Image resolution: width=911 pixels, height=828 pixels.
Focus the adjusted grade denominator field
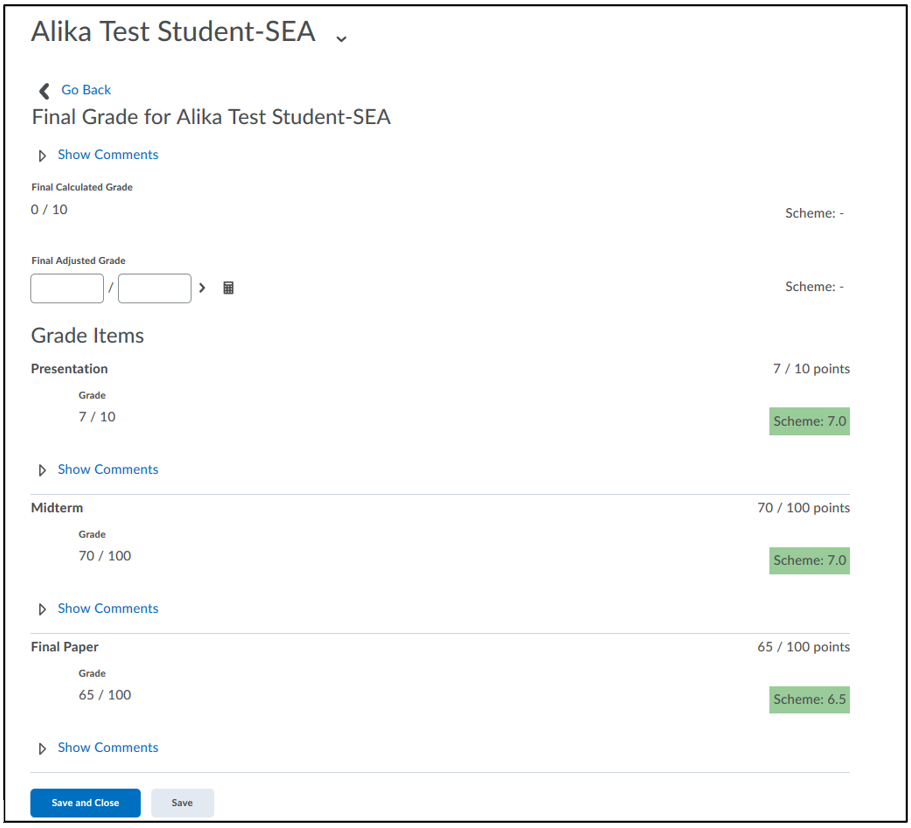155,288
